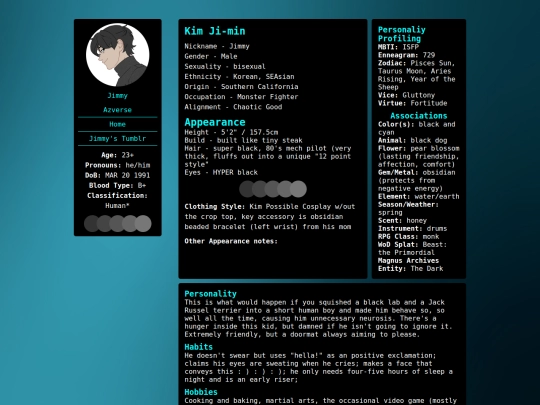The width and height of the screenshot is (540, 405).
Task: Click the 'Vice: Gluttony' entry
Action: pyautogui.click(x=406, y=95)
